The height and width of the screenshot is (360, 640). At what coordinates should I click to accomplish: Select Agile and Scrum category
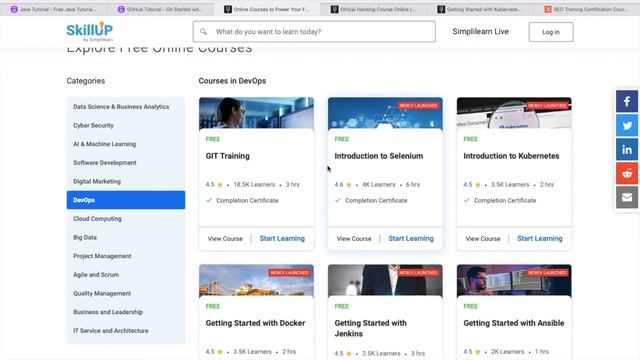point(126,275)
